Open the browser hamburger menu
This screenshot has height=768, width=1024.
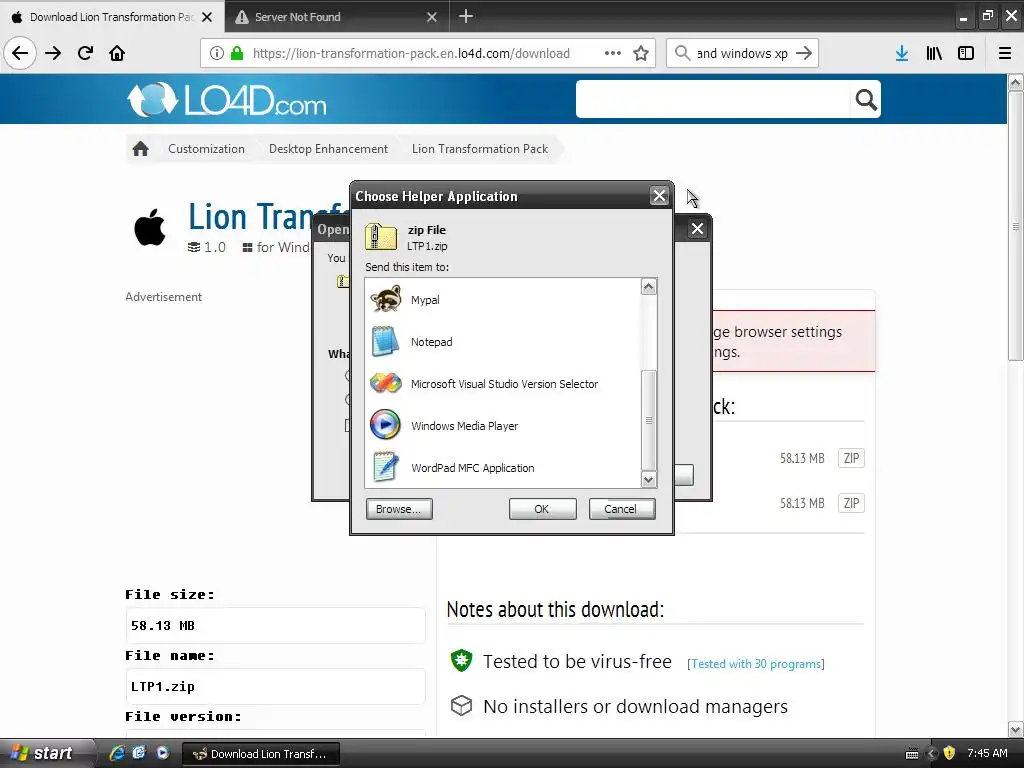1005,54
